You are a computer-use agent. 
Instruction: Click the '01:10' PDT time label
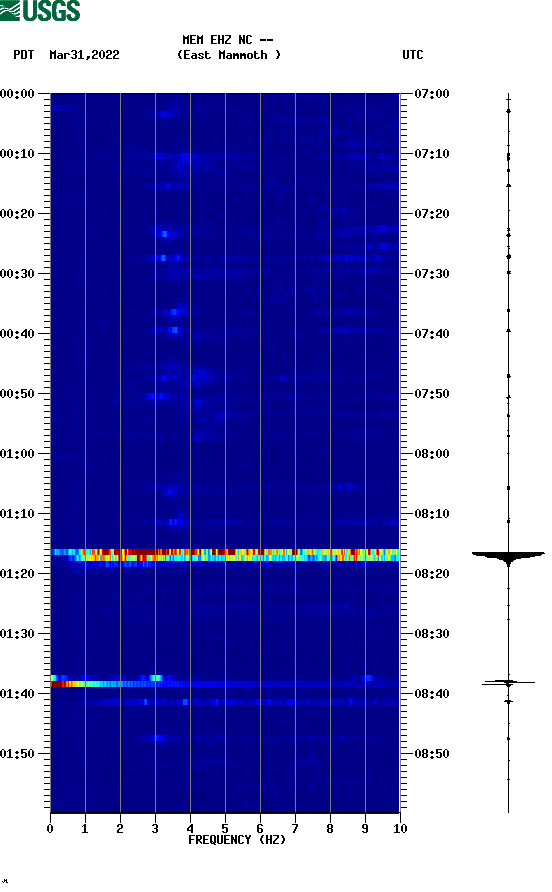[x=18, y=514]
